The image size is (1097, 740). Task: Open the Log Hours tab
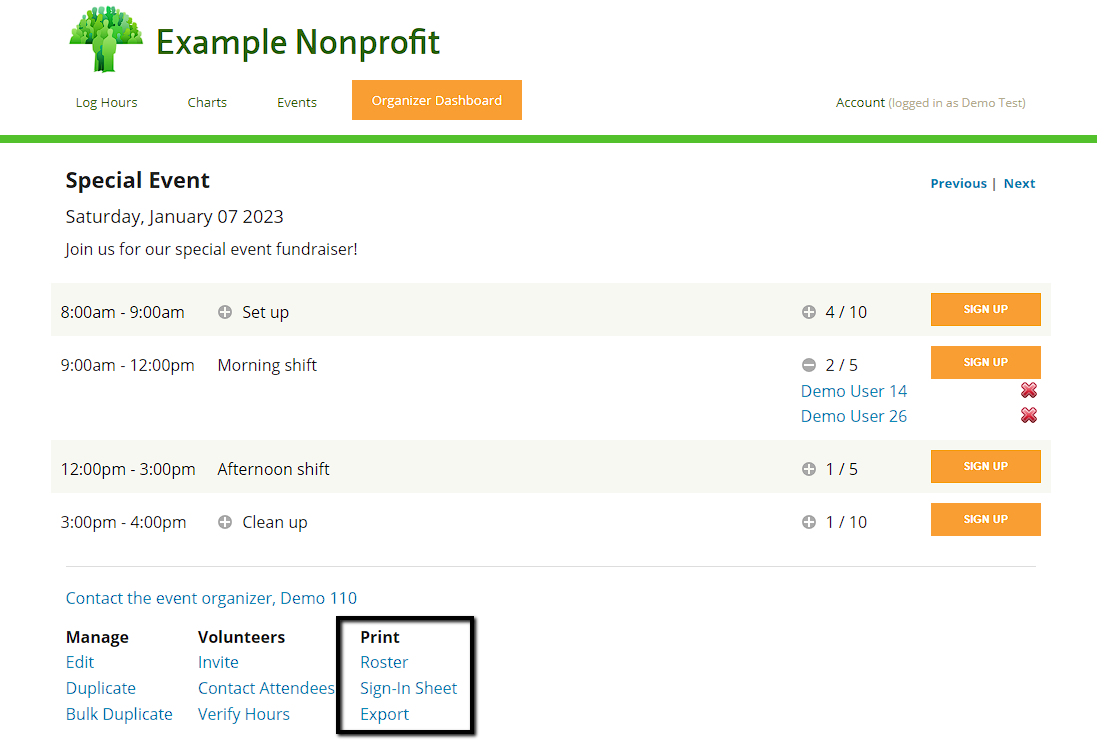coord(106,102)
